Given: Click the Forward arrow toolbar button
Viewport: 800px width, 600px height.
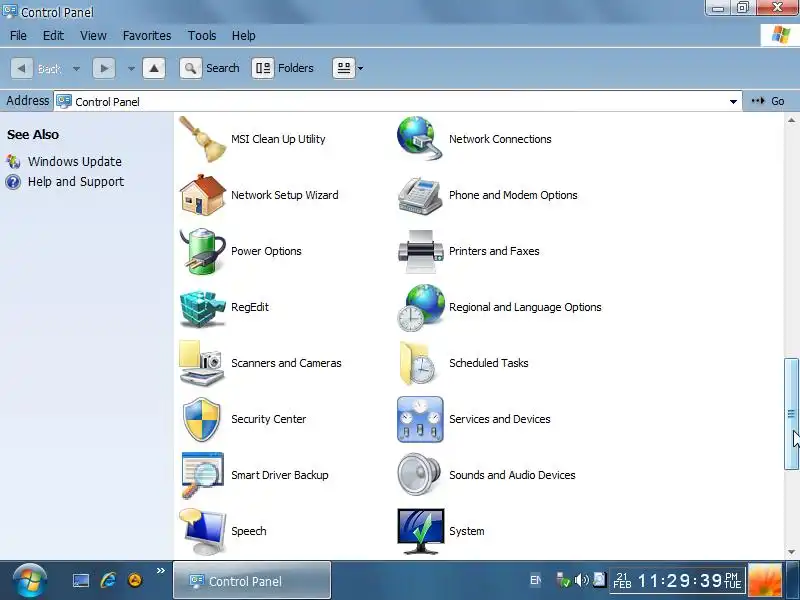Looking at the screenshot, I should point(104,68).
